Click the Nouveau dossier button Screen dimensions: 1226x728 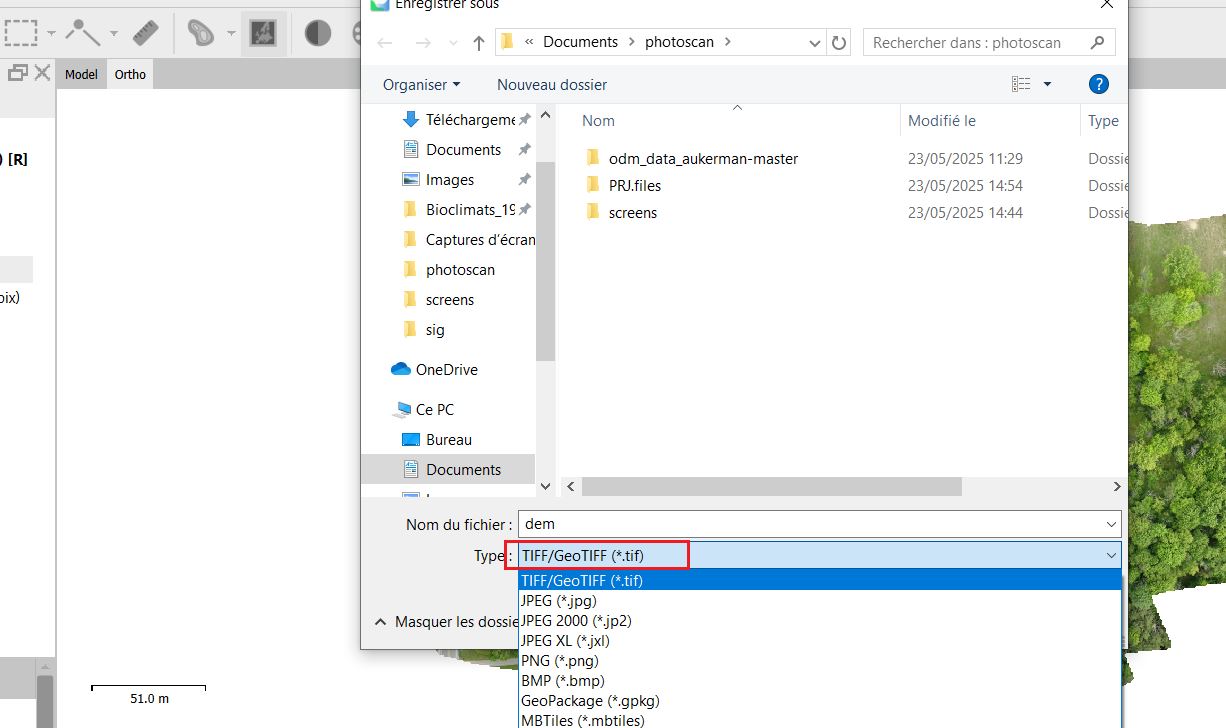[551, 85]
